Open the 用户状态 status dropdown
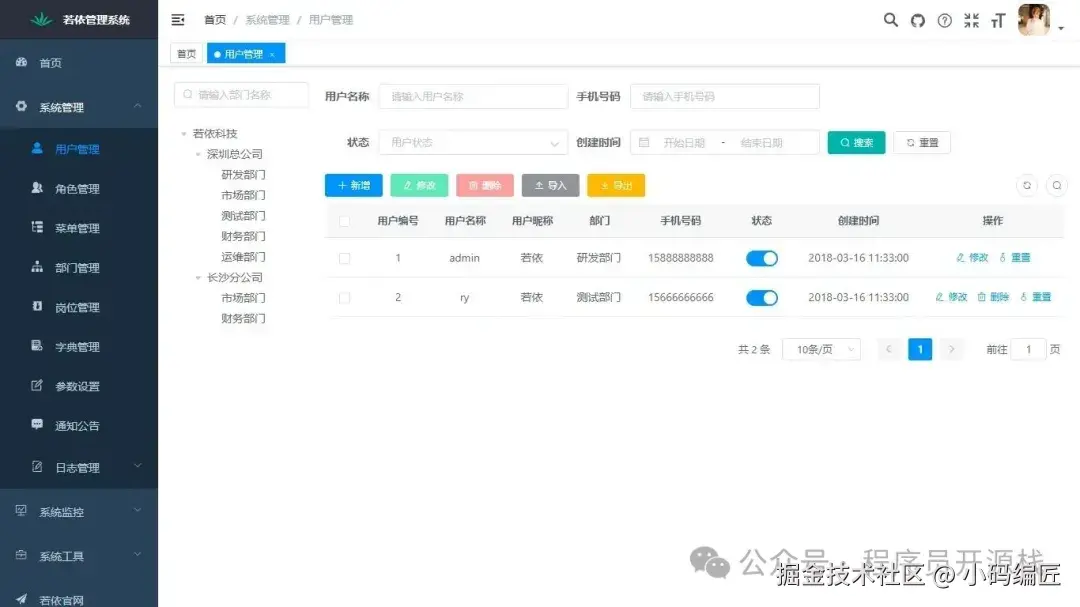1080x607 pixels. point(473,143)
